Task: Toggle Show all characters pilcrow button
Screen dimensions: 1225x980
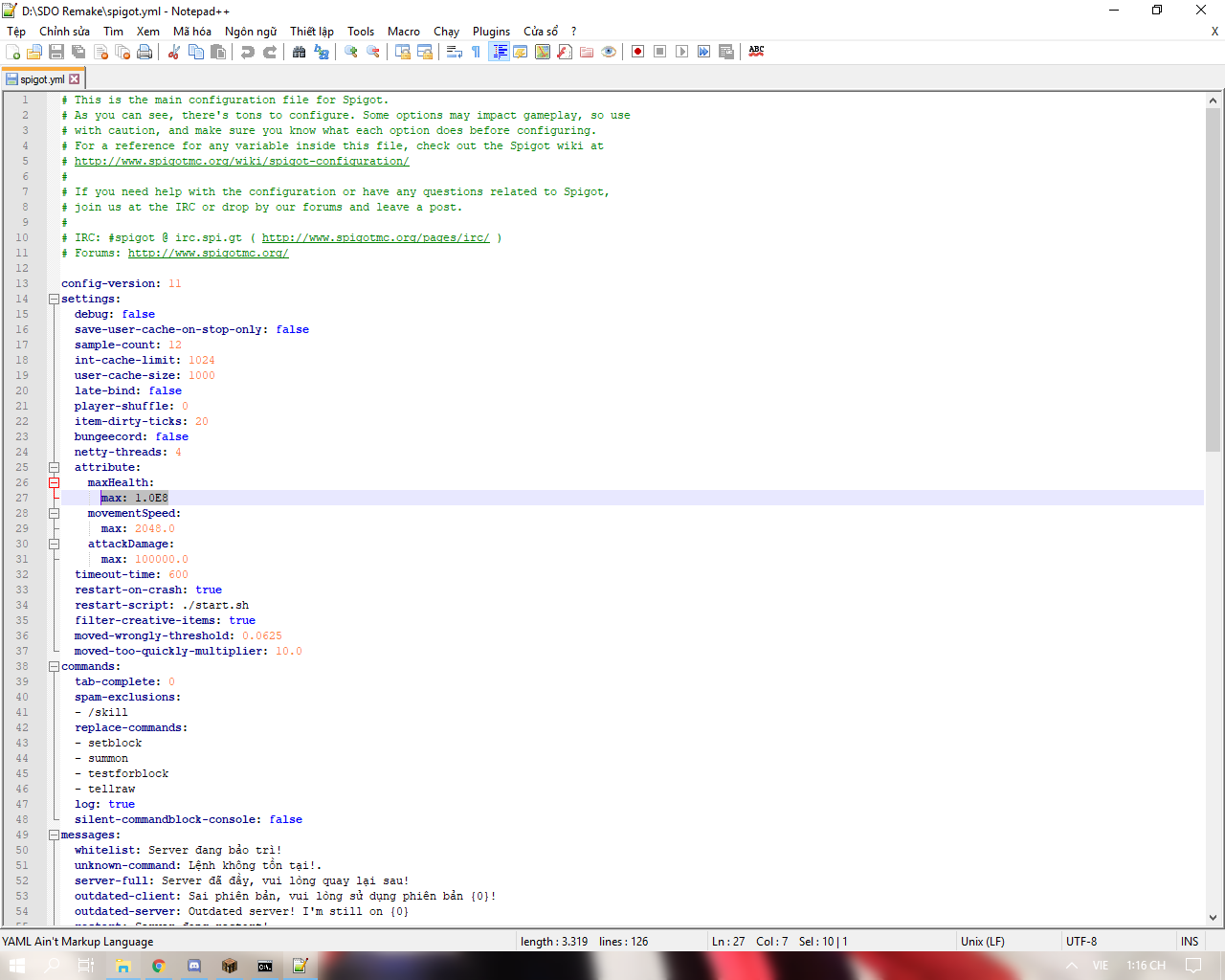Action: pos(476,52)
